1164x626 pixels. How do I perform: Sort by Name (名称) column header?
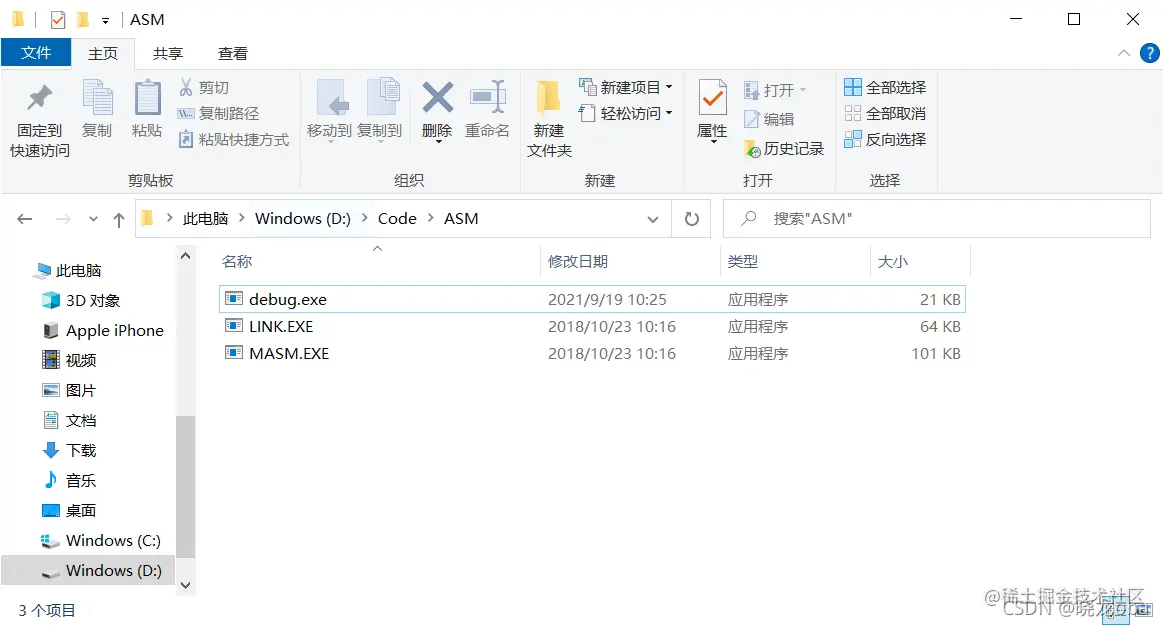click(237, 261)
